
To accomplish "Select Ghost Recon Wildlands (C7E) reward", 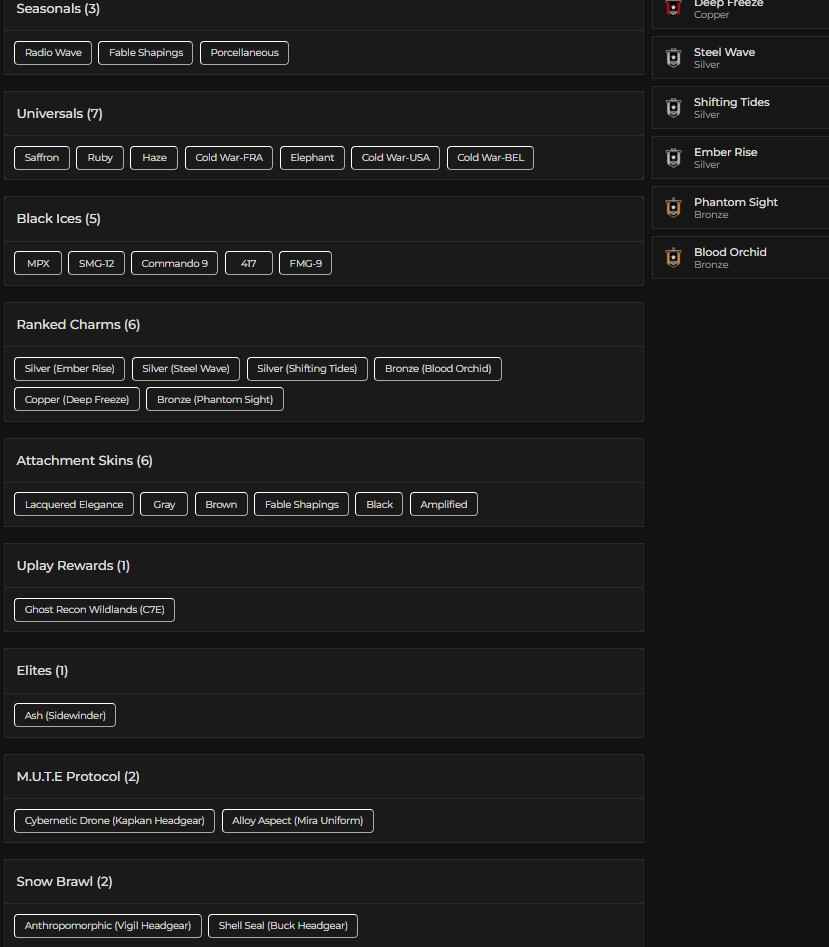I will coord(94,609).
